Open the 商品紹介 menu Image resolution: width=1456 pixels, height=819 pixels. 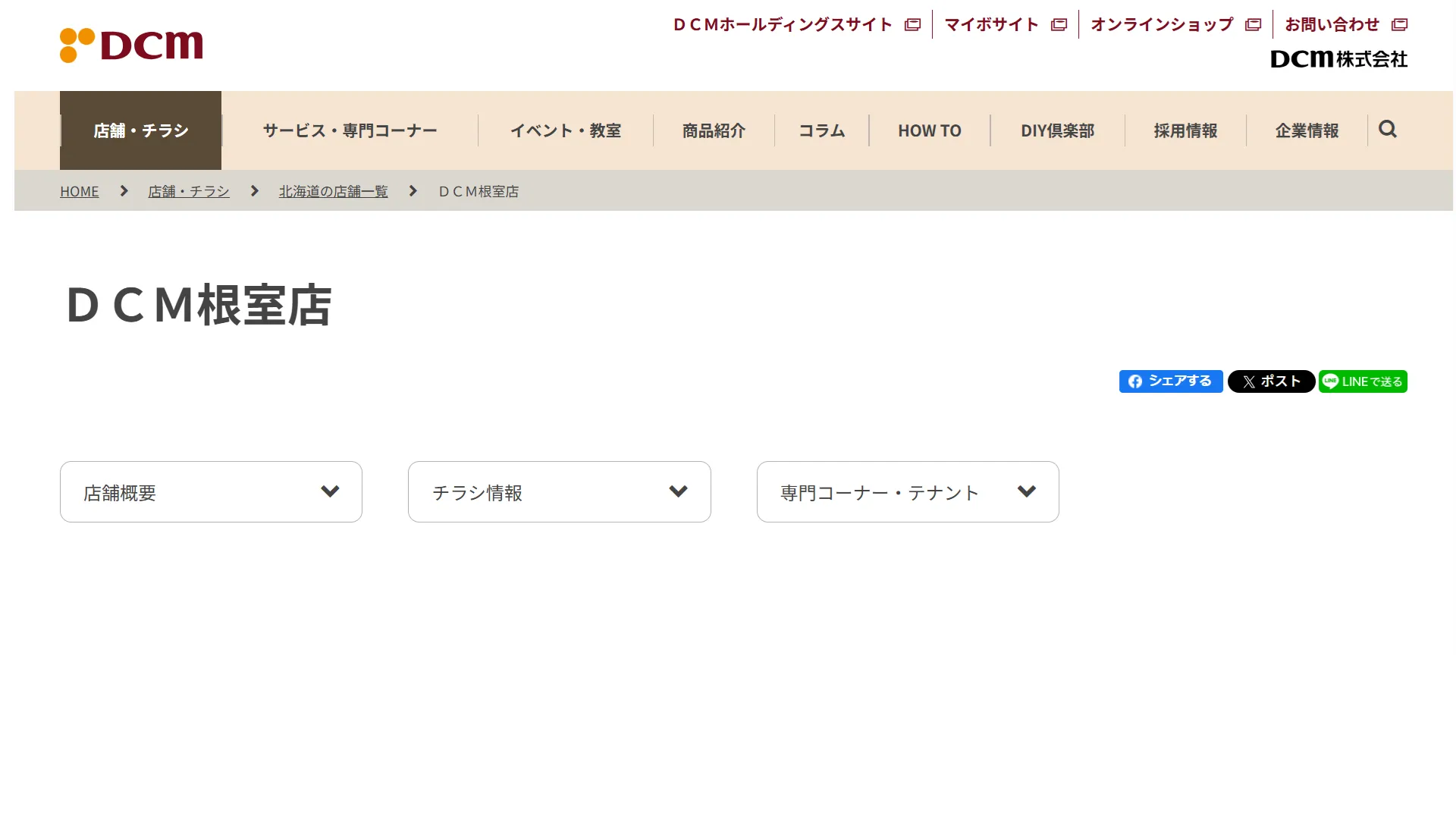coord(714,130)
